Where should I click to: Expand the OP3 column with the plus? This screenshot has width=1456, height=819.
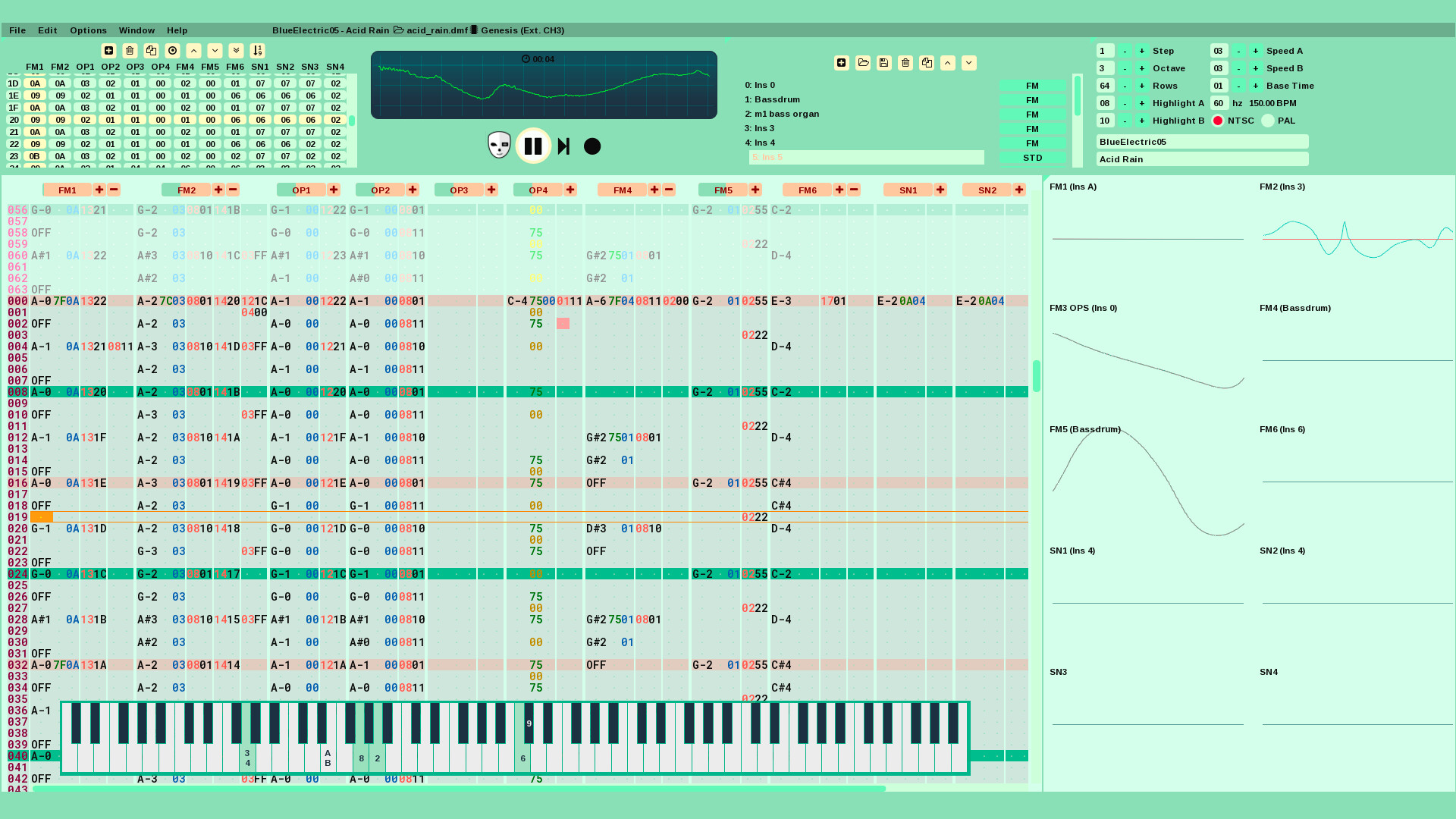491,190
